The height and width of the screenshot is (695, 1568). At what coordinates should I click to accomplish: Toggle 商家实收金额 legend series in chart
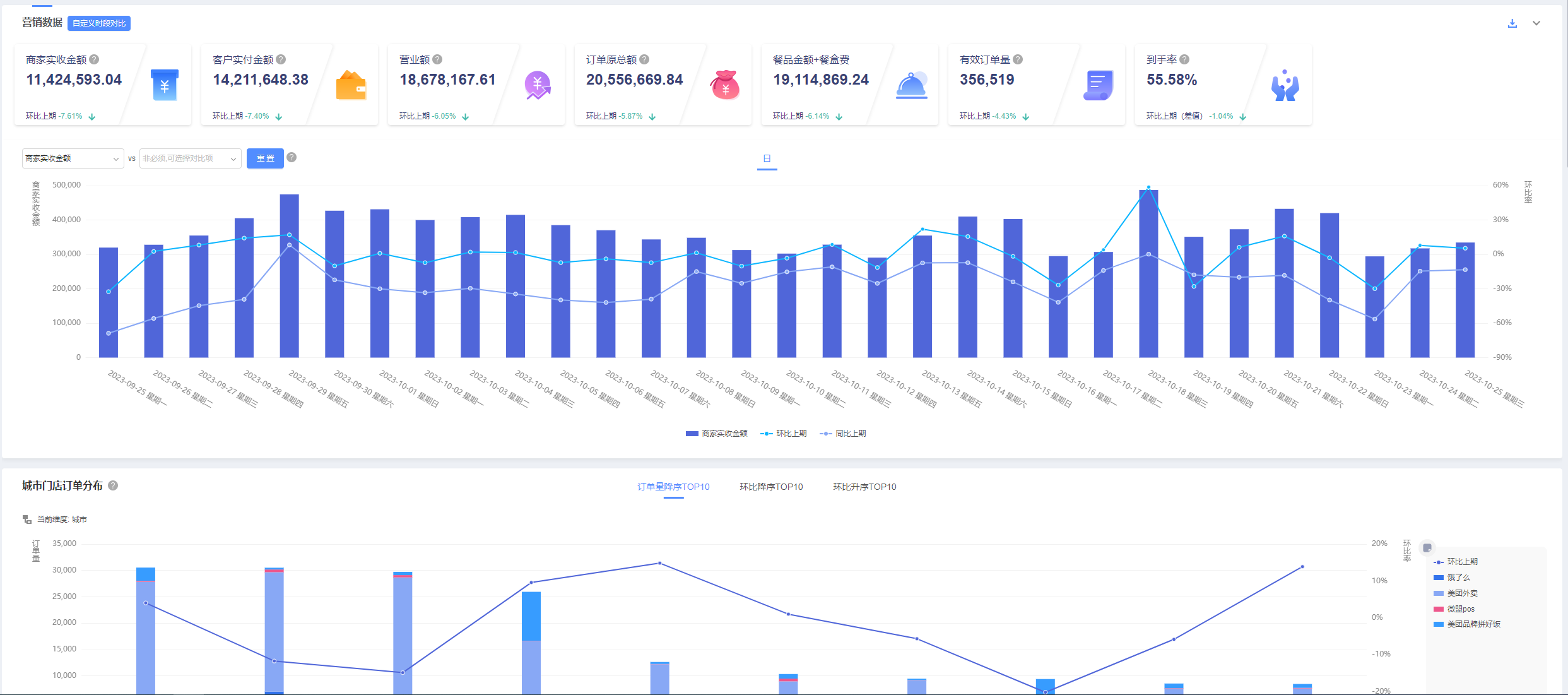716,434
